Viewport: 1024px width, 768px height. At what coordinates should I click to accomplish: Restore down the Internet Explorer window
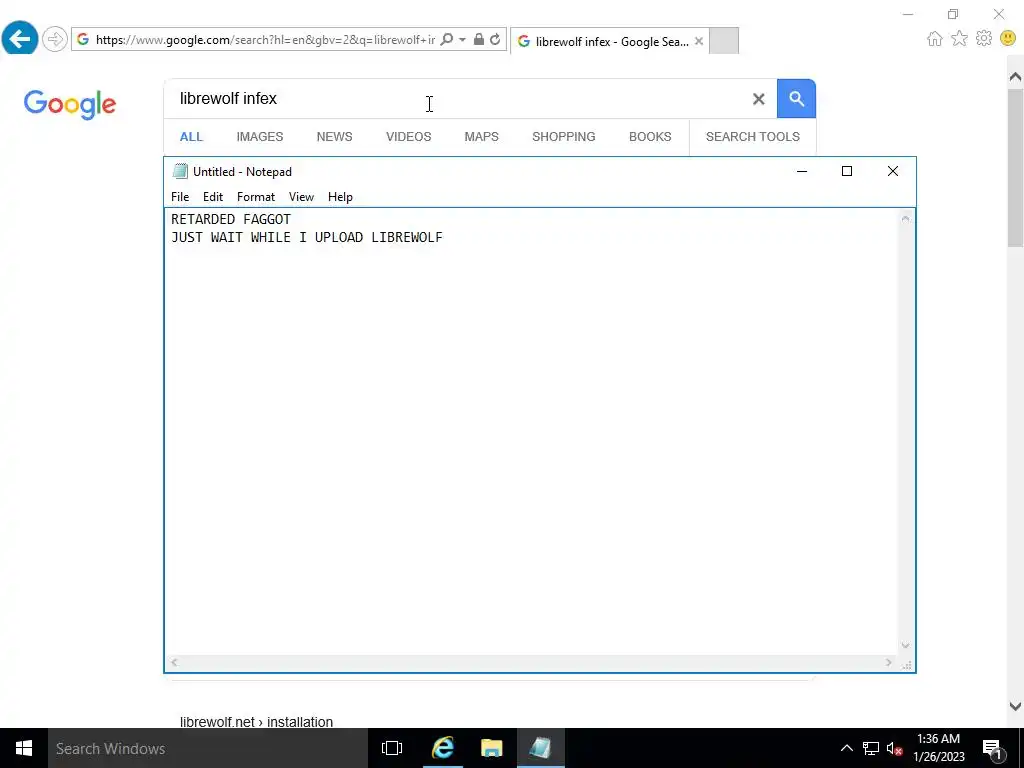[953, 14]
